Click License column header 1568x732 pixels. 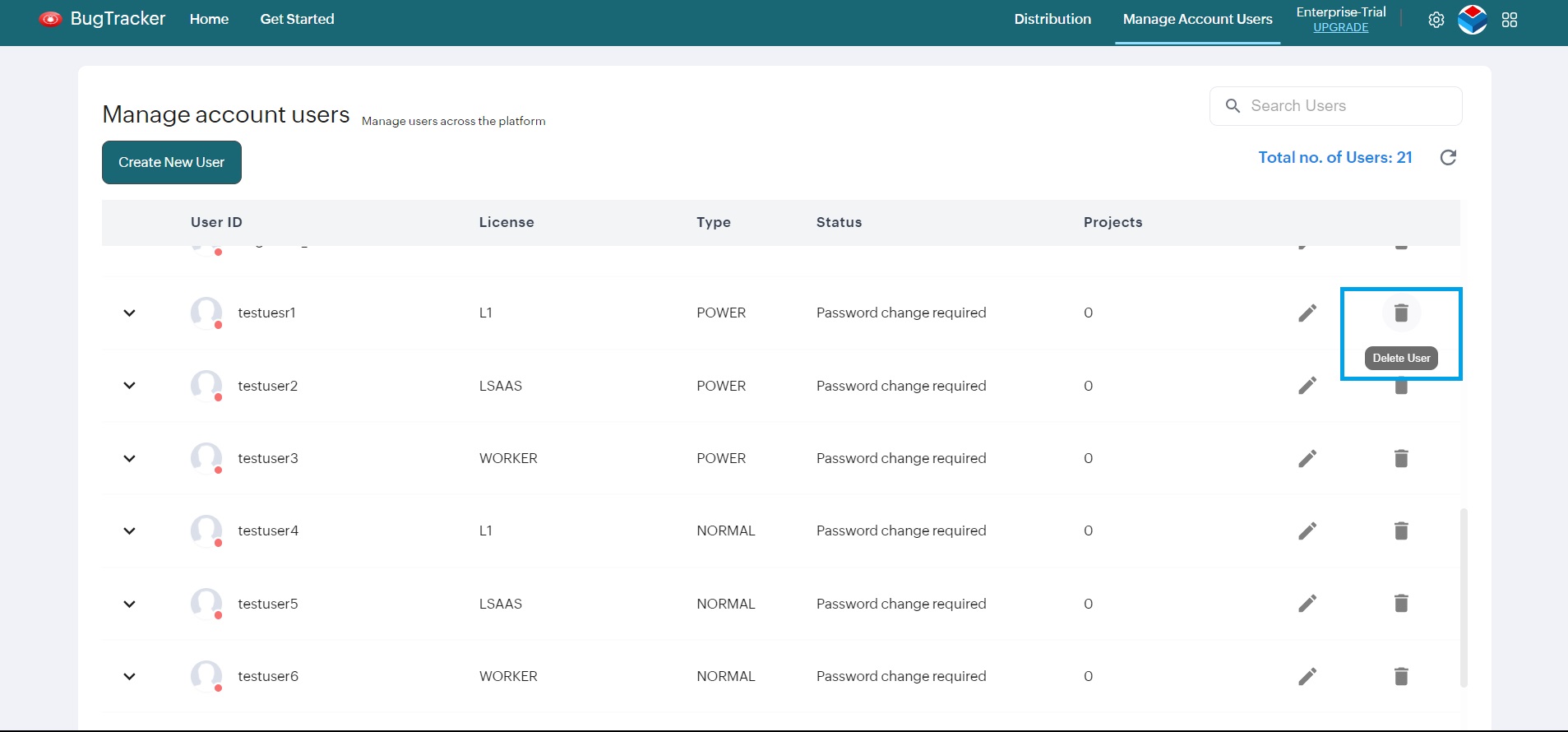pos(506,222)
